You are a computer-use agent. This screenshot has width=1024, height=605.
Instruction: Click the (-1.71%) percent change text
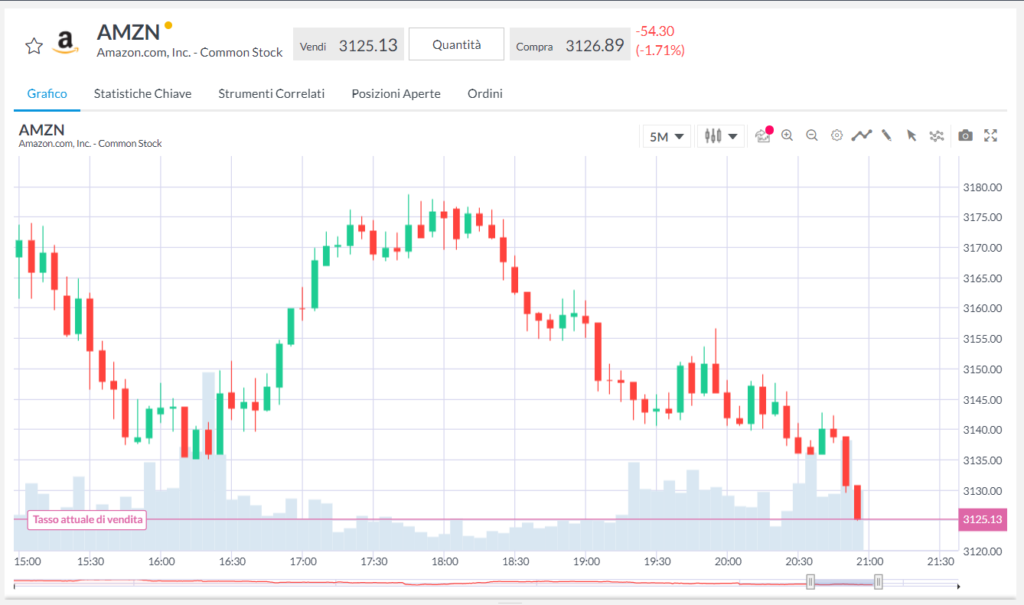[660, 50]
